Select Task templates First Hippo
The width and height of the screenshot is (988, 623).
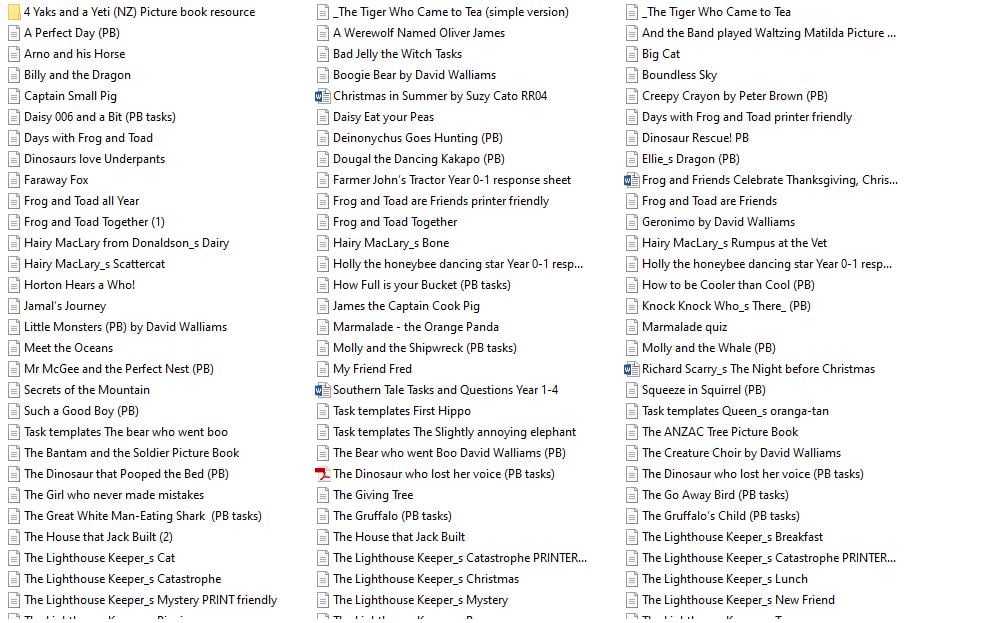[402, 411]
